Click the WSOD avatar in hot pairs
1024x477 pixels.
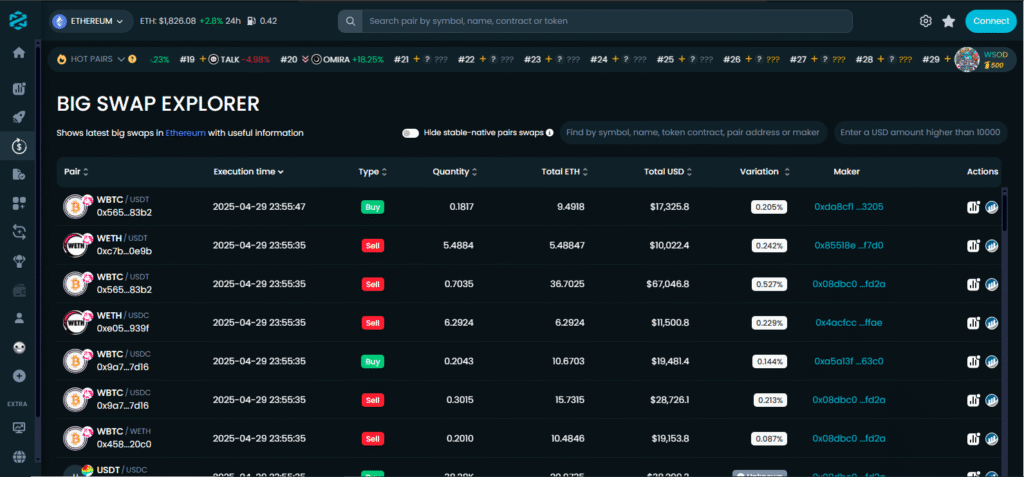(966, 59)
